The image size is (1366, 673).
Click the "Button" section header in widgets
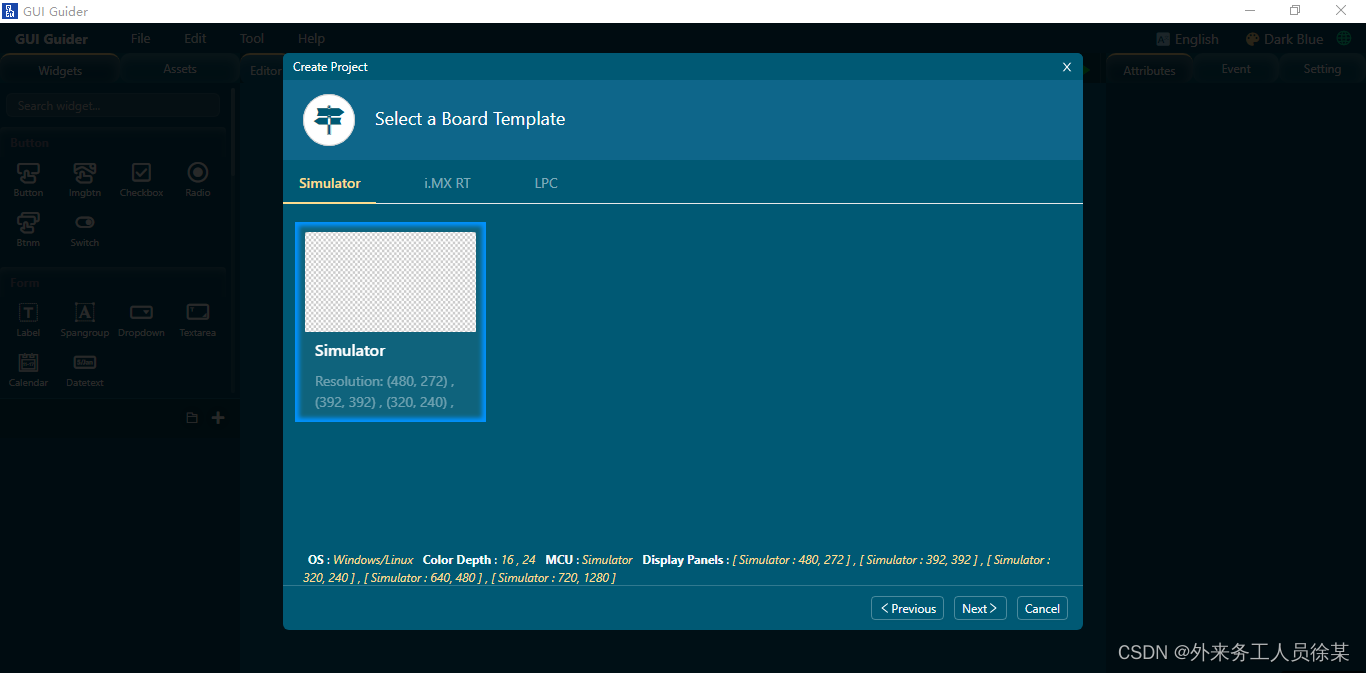click(29, 143)
